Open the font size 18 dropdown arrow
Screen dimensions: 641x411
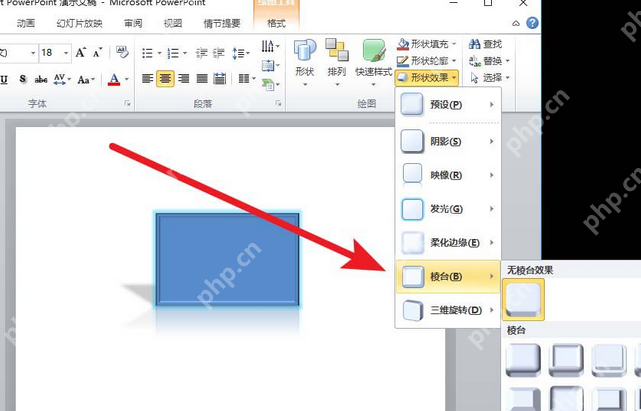(66, 53)
